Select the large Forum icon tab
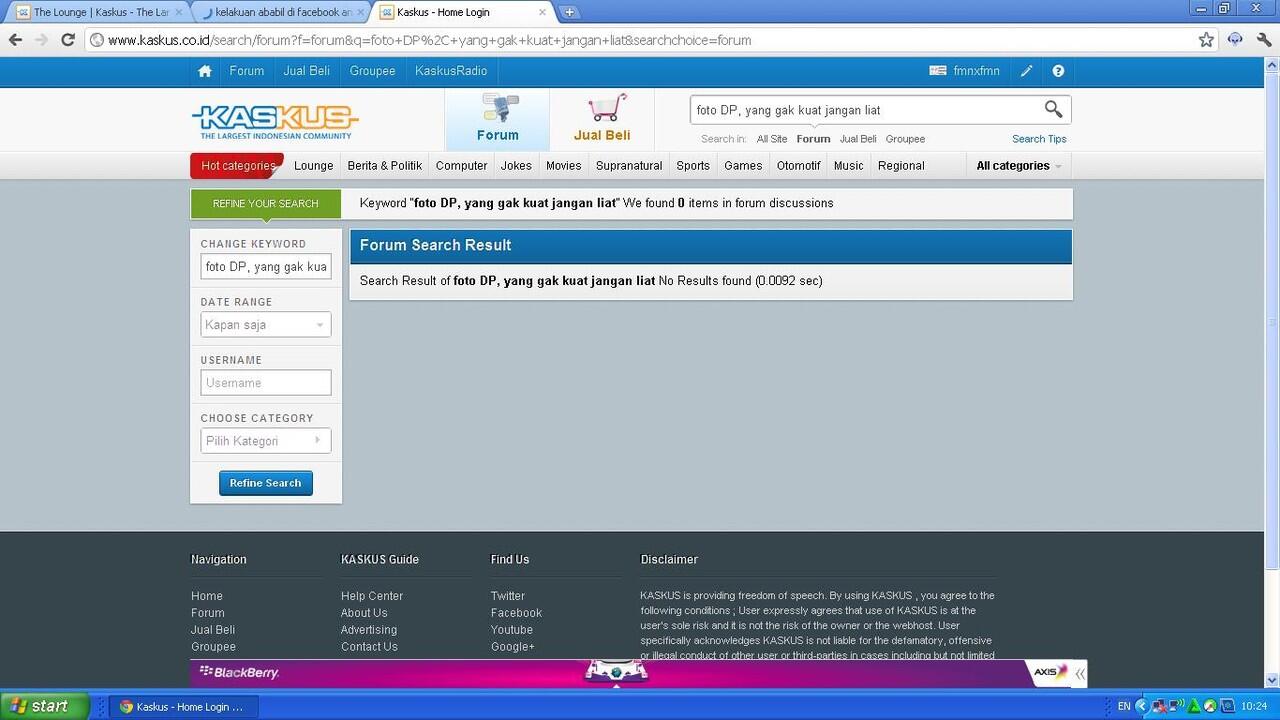Image resolution: width=1280 pixels, height=720 pixels. pyautogui.click(x=497, y=119)
